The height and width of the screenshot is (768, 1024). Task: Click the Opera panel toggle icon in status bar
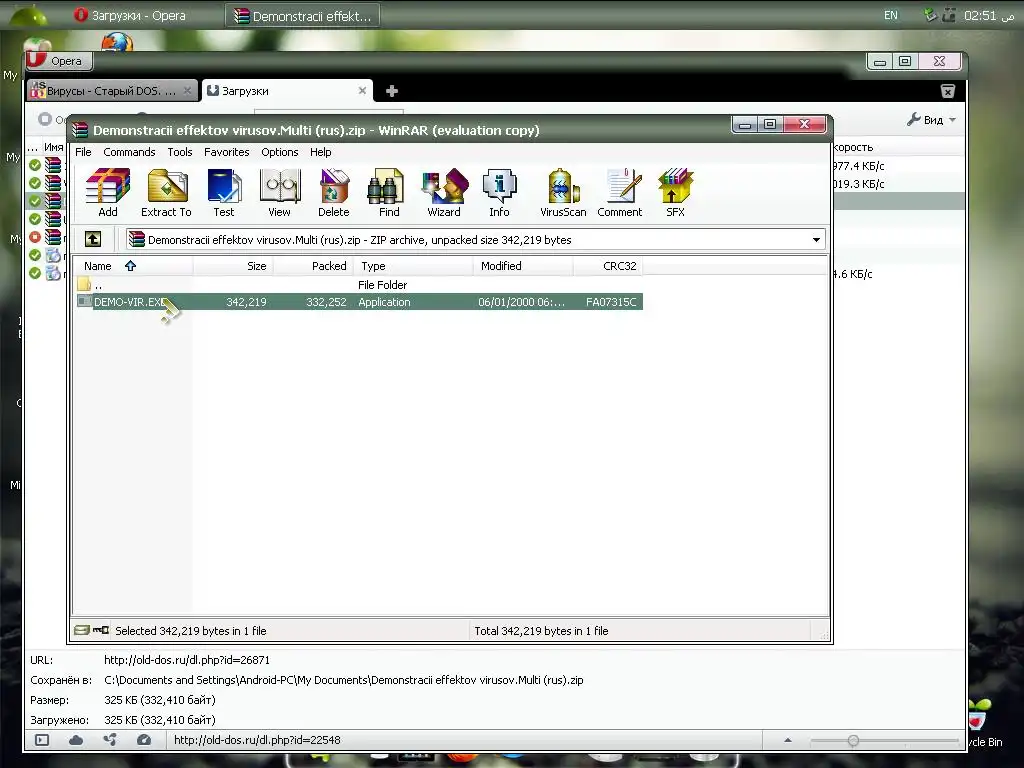(x=42, y=740)
